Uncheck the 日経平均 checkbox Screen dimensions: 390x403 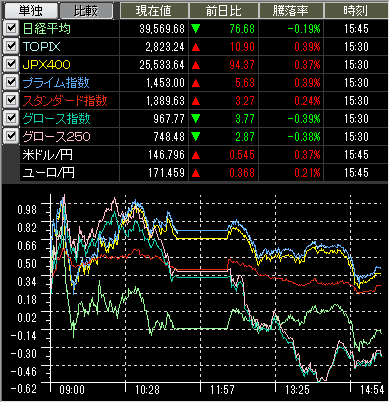[x=11, y=29]
